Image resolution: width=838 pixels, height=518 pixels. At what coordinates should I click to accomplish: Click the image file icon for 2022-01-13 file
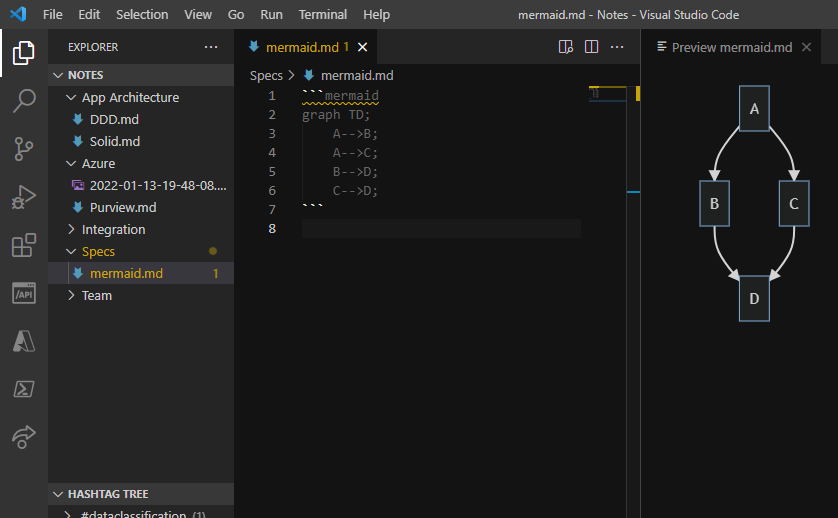78,185
